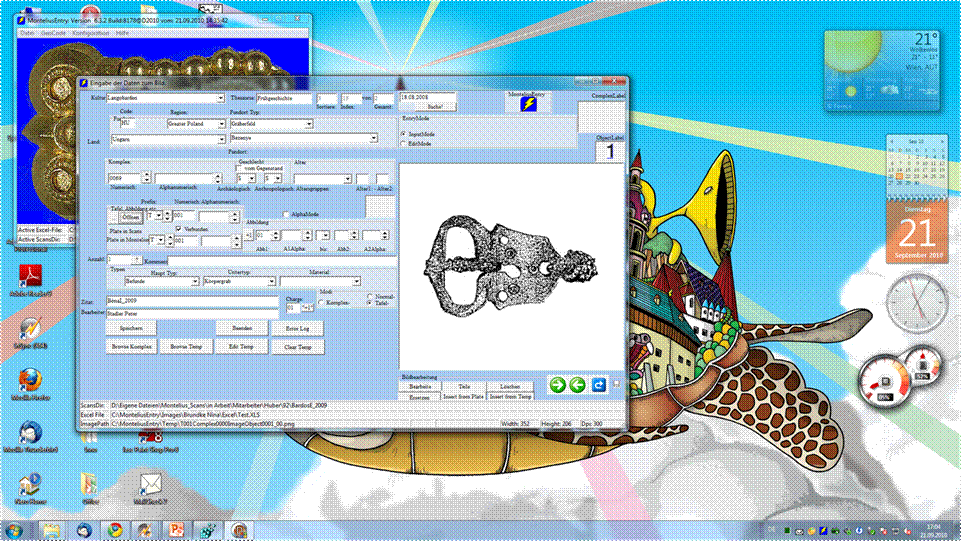Open the Material dropdown
The width and height of the screenshot is (961, 541).
[x=356, y=281]
